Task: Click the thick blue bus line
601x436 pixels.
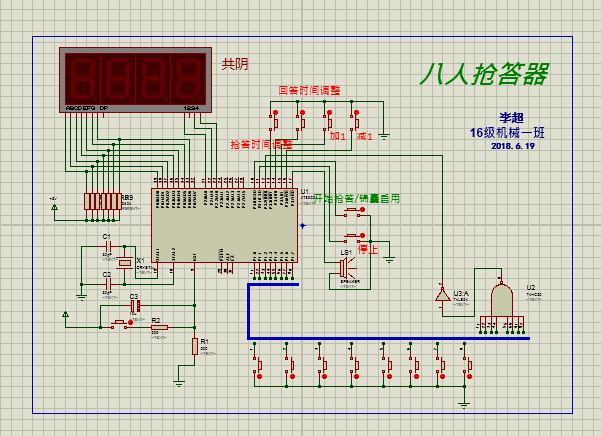Action: point(389,338)
